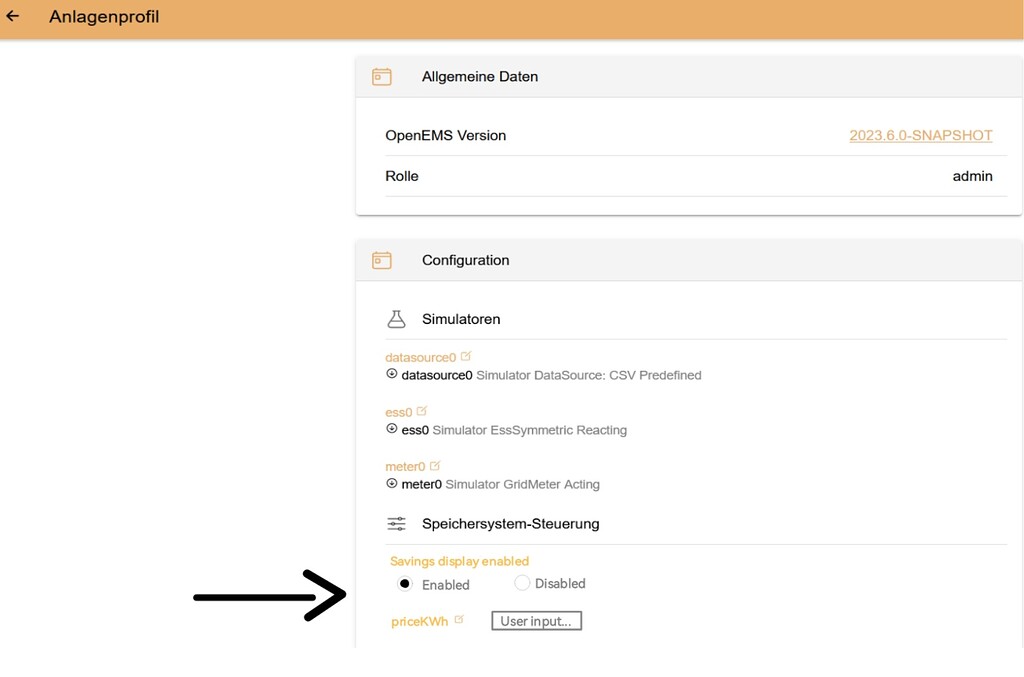Click the Speichersystem-Steuerung sliders icon
The image size is (1024, 677).
(x=396, y=523)
